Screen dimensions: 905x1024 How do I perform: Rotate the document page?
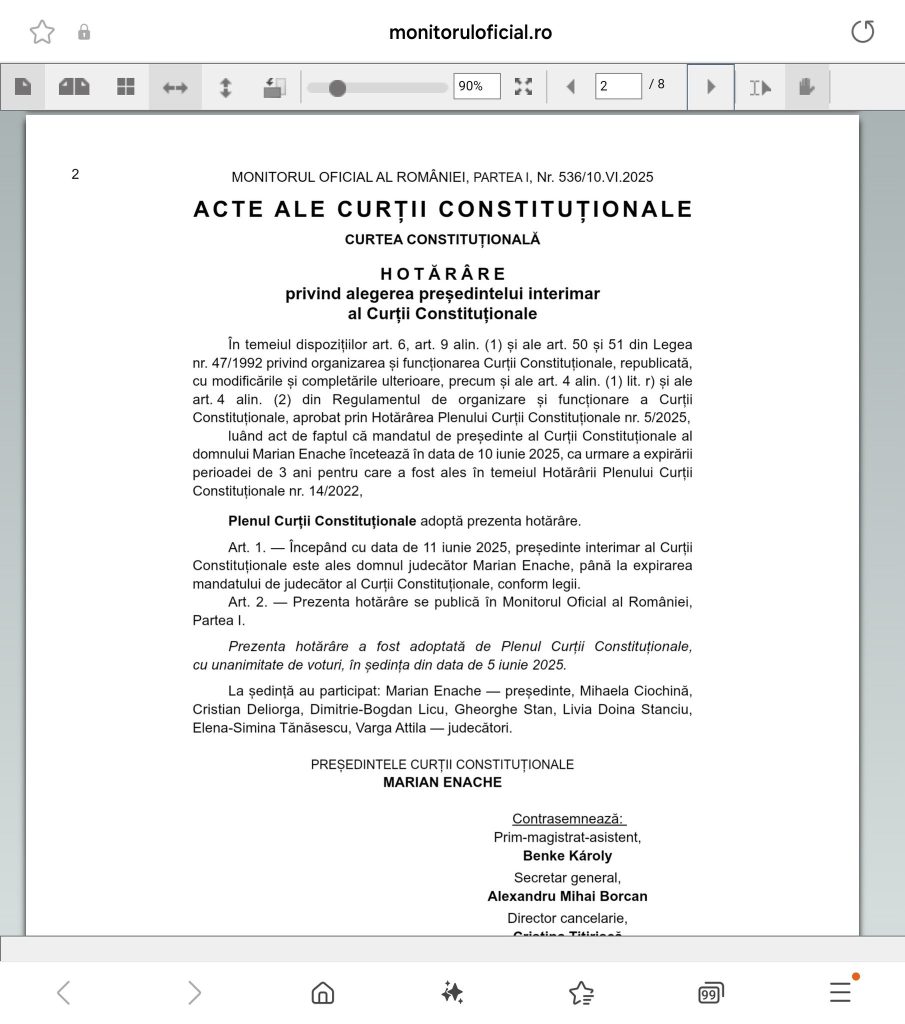coord(274,87)
